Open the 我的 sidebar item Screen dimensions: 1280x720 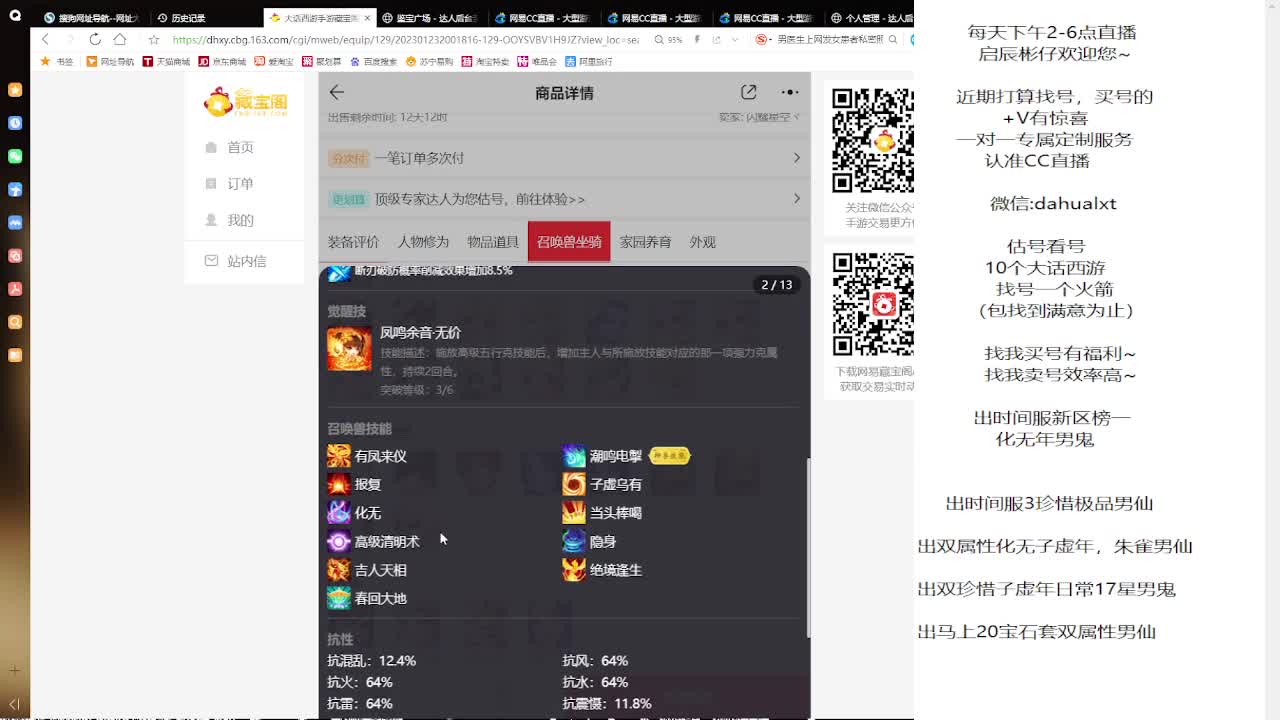[x=244, y=220]
